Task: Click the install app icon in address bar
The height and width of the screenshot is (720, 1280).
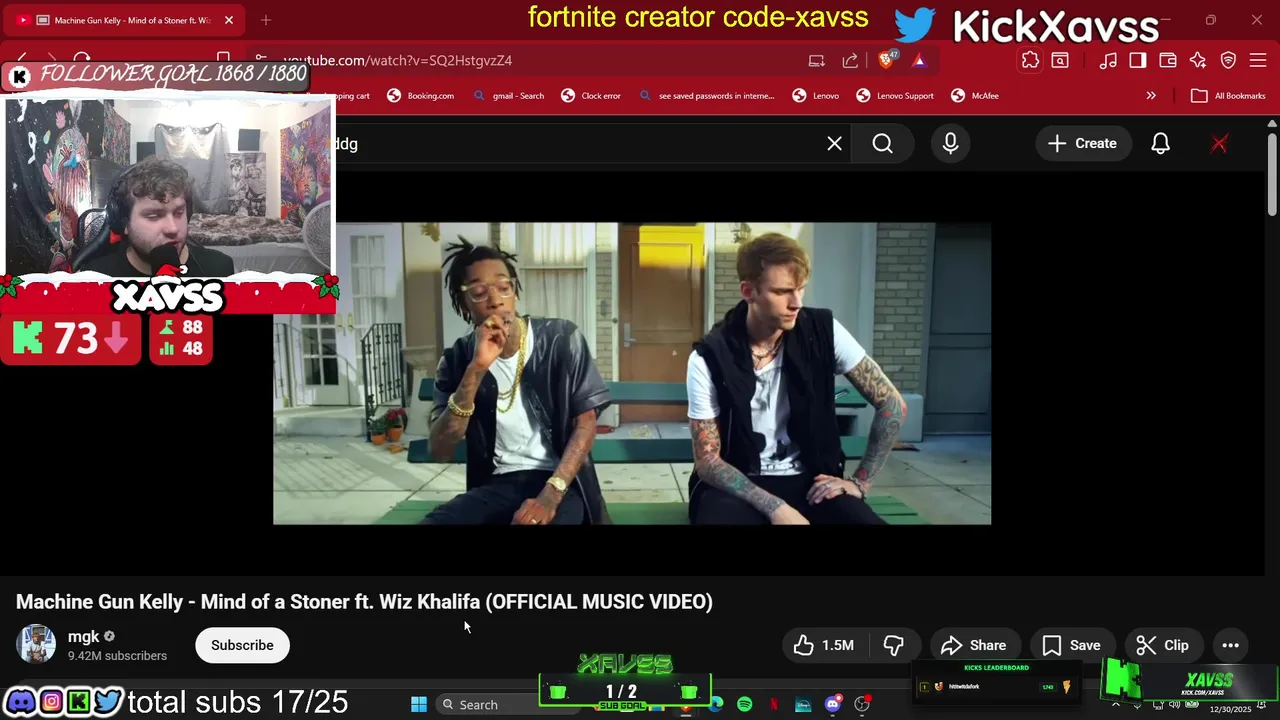Action: point(817,60)
